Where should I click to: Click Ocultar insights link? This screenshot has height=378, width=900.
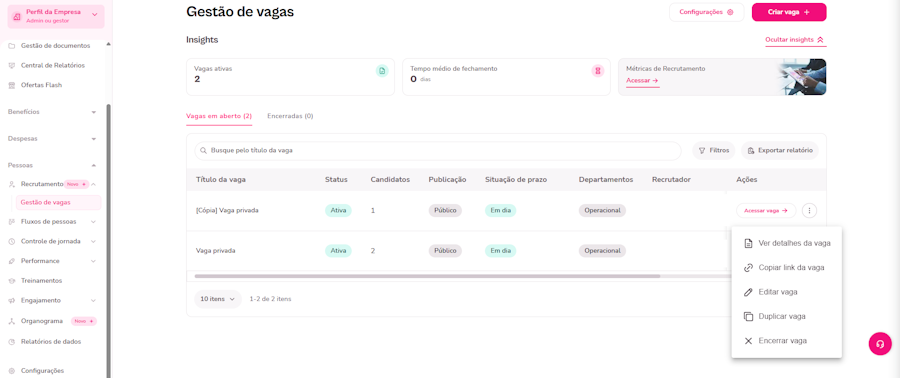pyautogui.click(x=796, y=40)
